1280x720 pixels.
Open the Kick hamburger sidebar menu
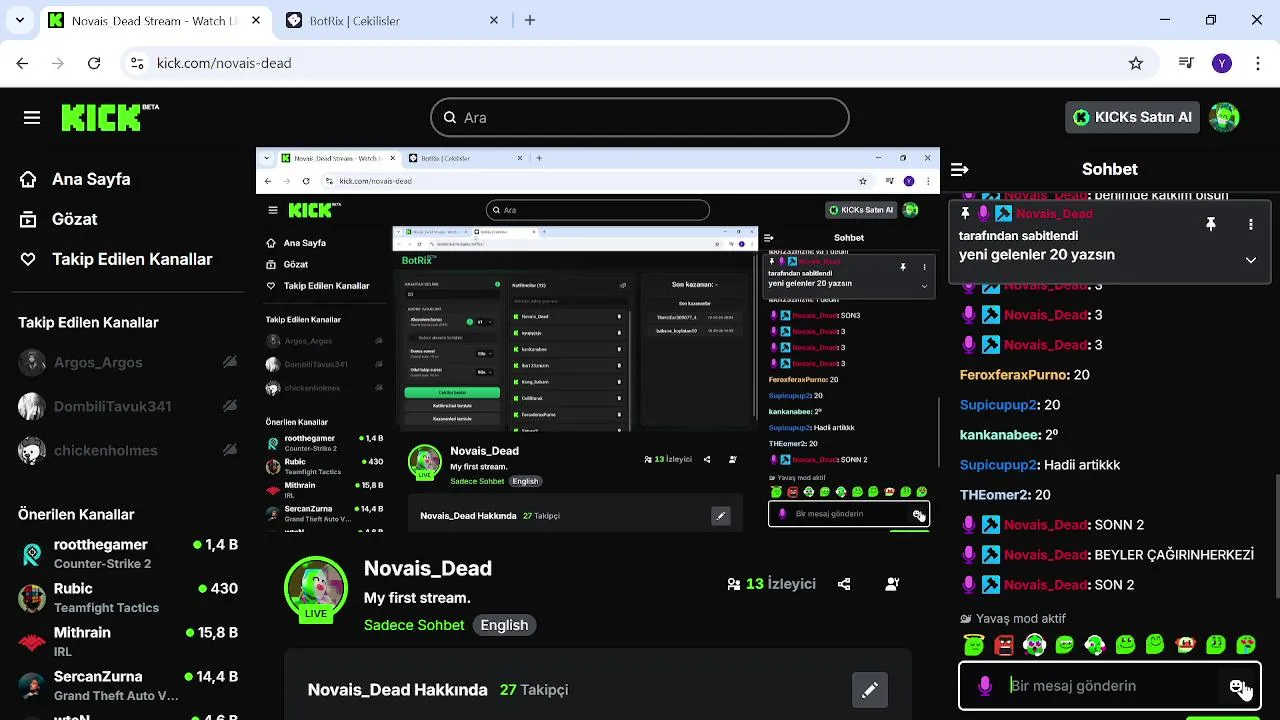pos(32,118)
